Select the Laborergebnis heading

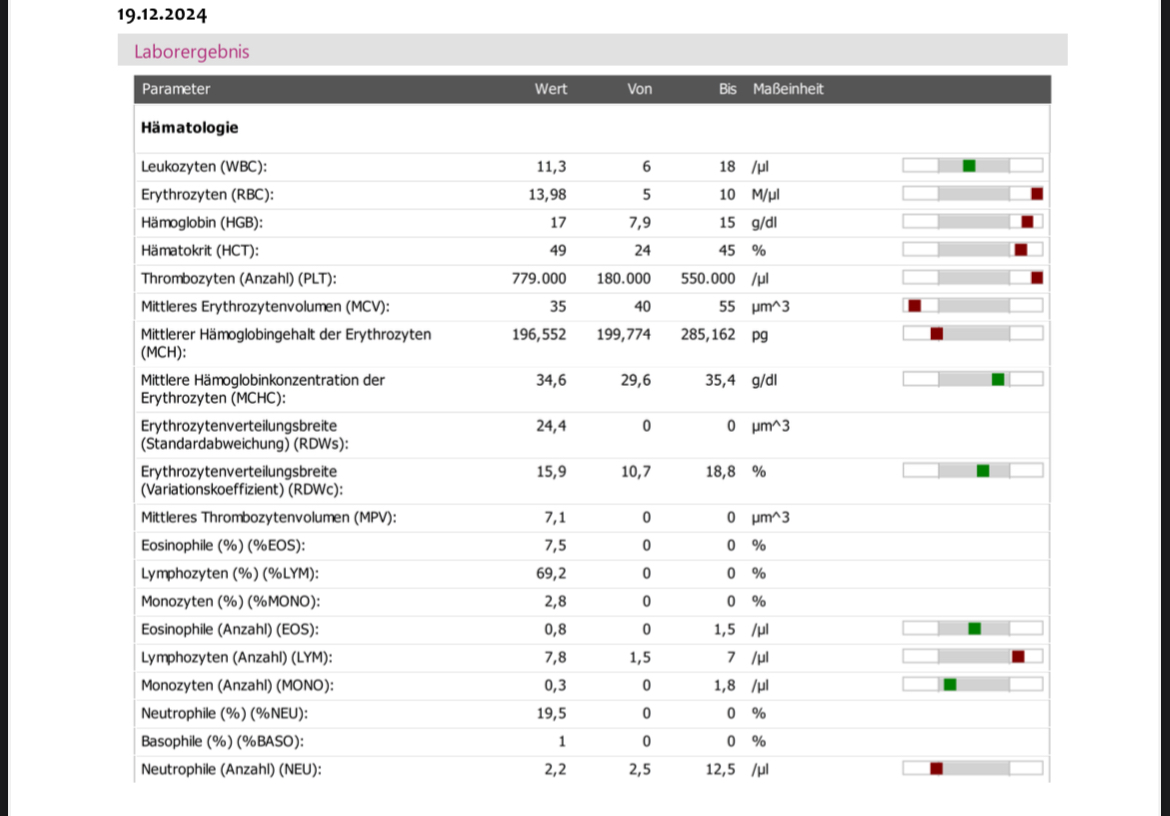[192, 51]
